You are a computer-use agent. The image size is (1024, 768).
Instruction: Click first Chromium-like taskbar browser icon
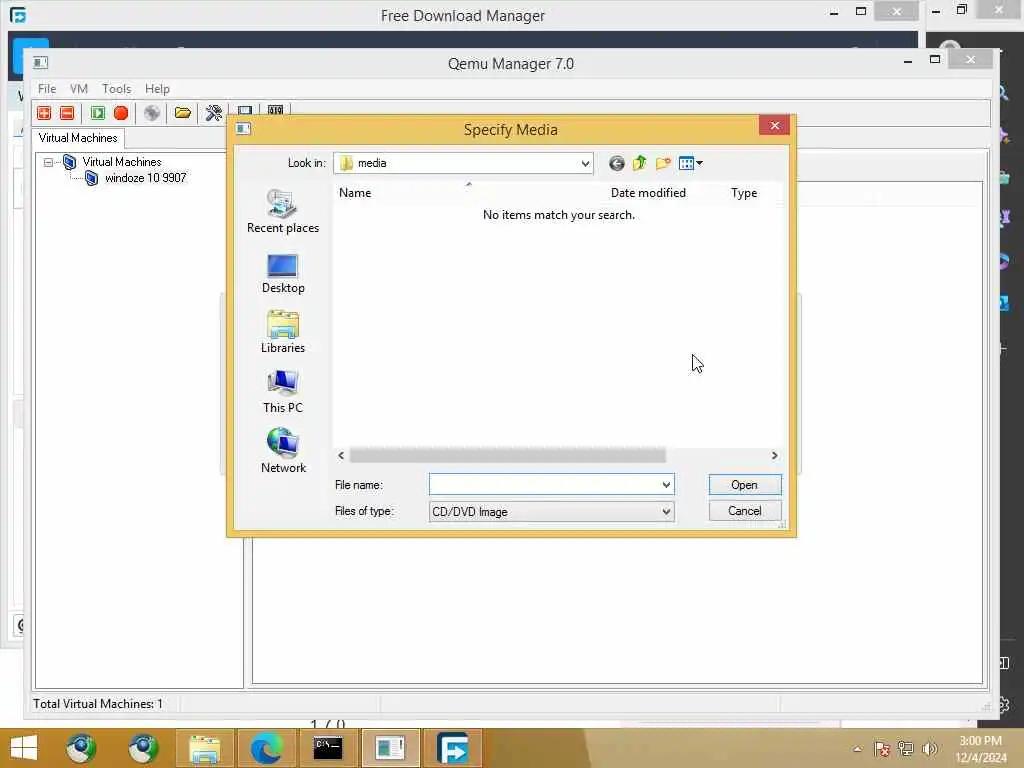(x=80, y=748)
